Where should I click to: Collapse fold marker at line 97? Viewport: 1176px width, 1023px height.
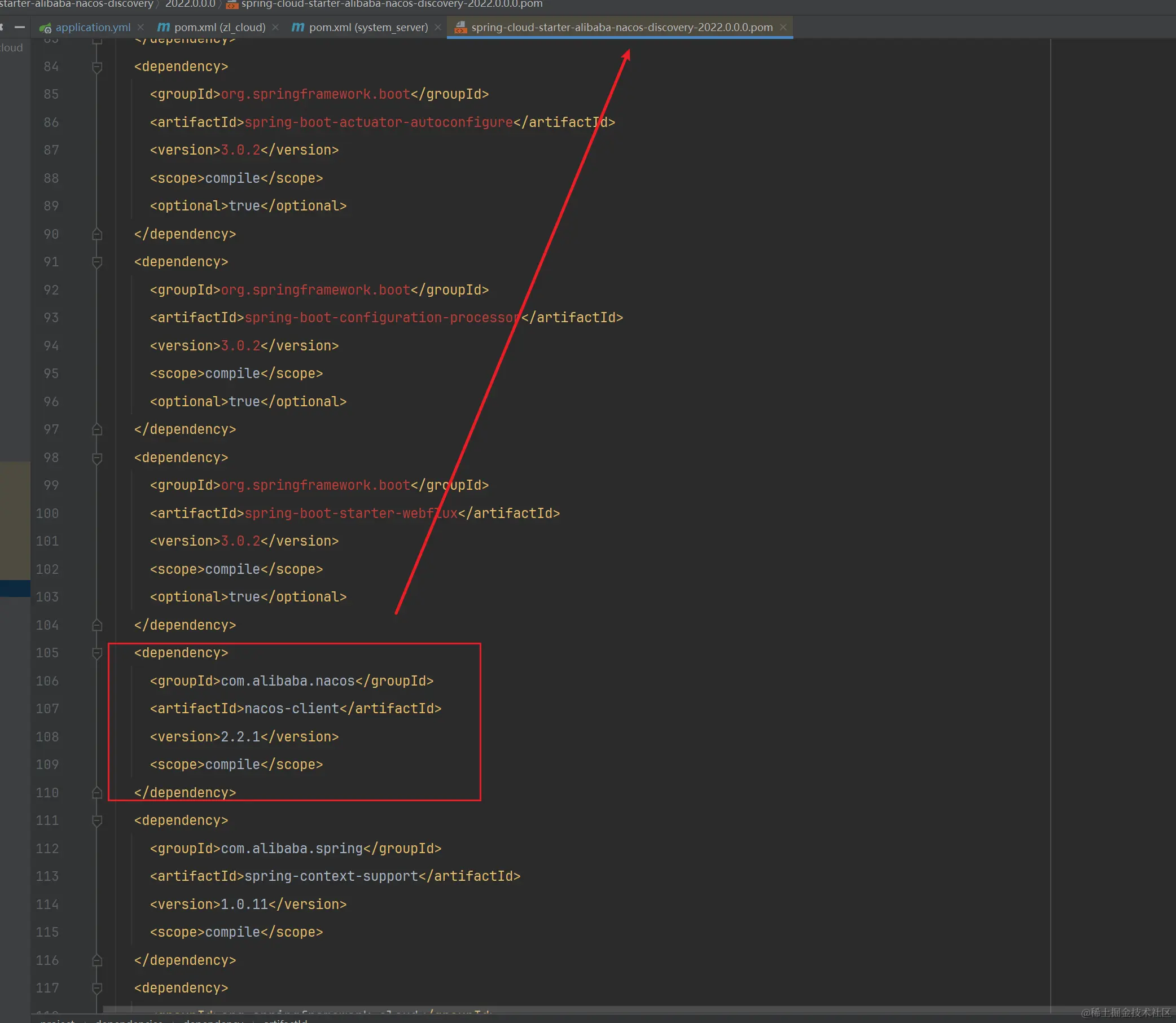tap(97, 429)
